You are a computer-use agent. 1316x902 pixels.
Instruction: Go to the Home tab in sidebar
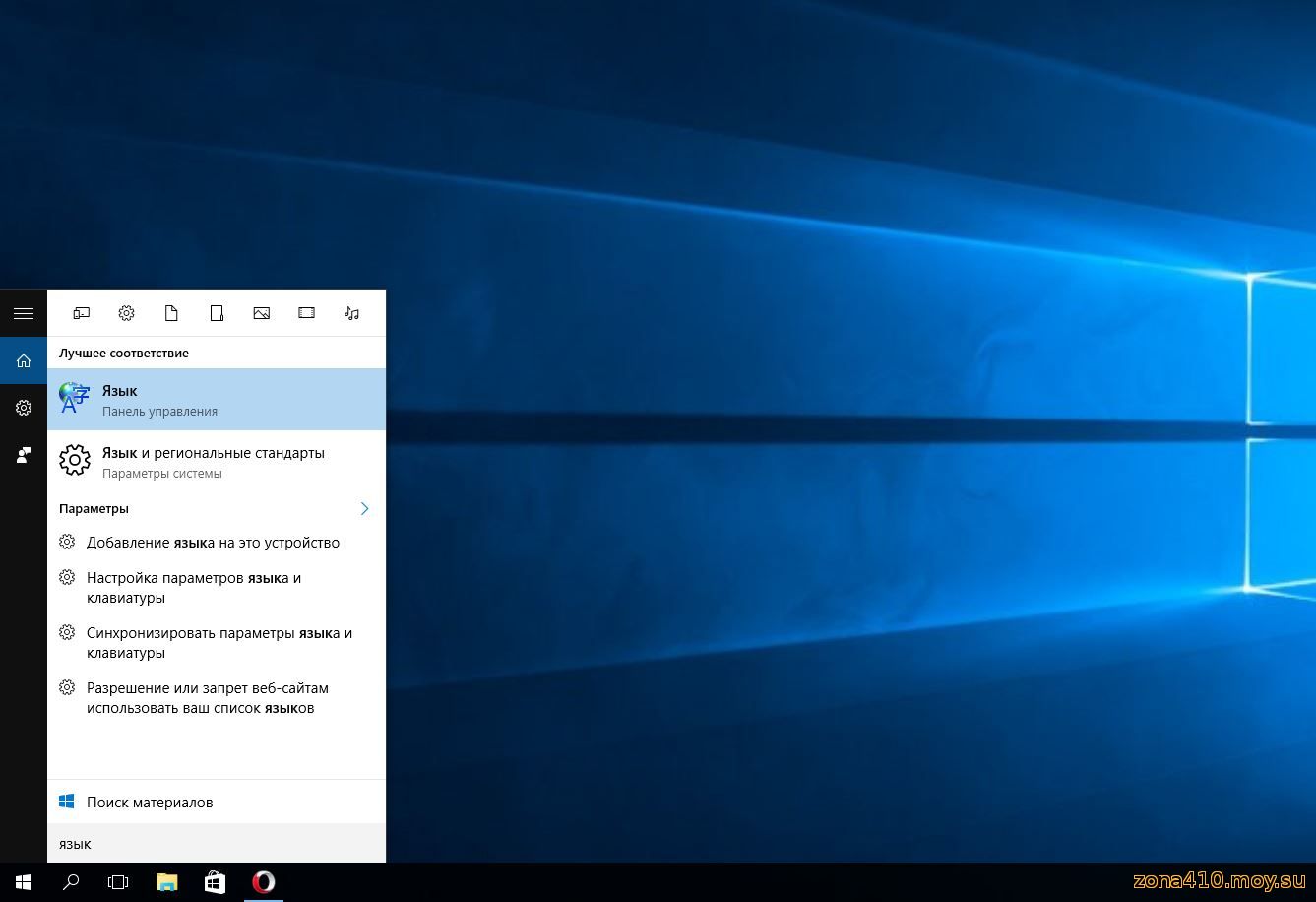click(24, 360)
